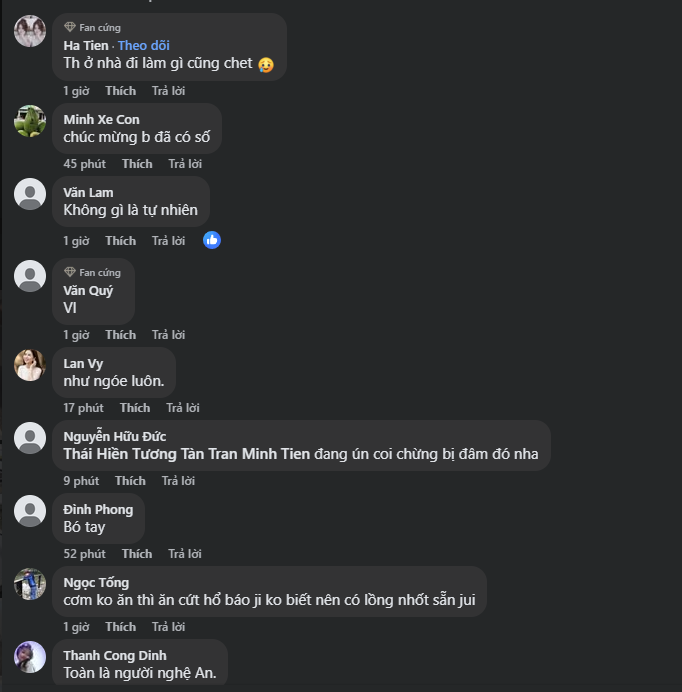Image resolution: width=682 pixels, height=692 pixels.
Task: Like Minh Xe Con's comment
Action: pyautogui.click(x=137, y=164)
